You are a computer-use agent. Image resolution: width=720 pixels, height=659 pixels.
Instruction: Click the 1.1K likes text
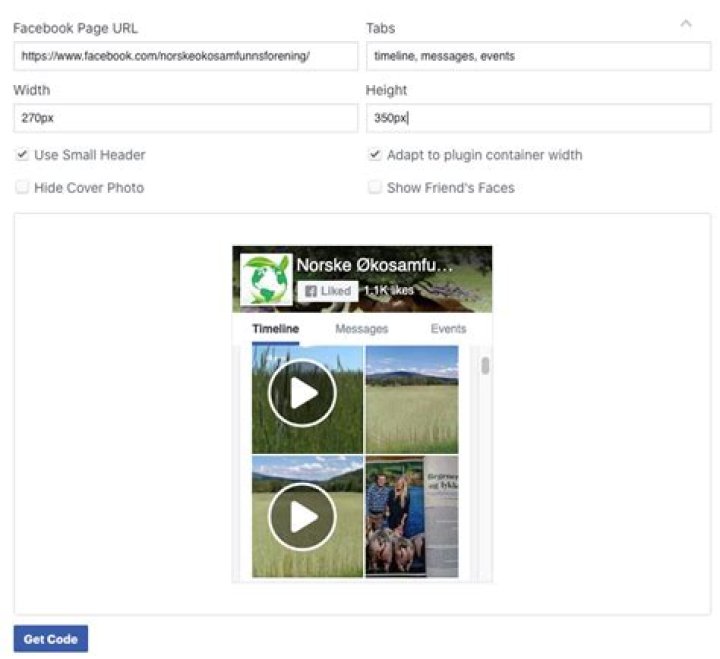click(388, 291)
